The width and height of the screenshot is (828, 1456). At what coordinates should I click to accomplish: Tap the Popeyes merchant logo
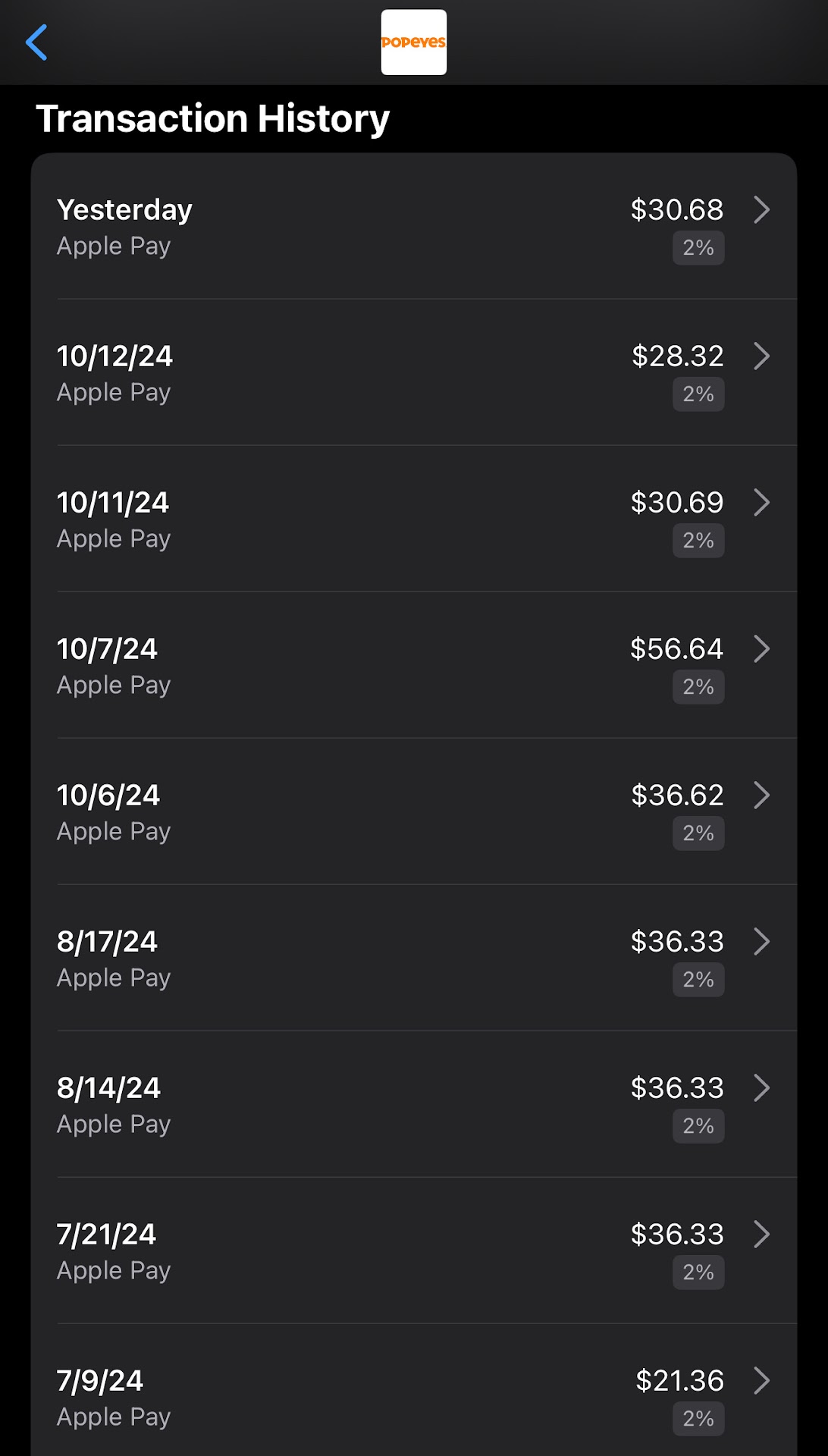413,42
